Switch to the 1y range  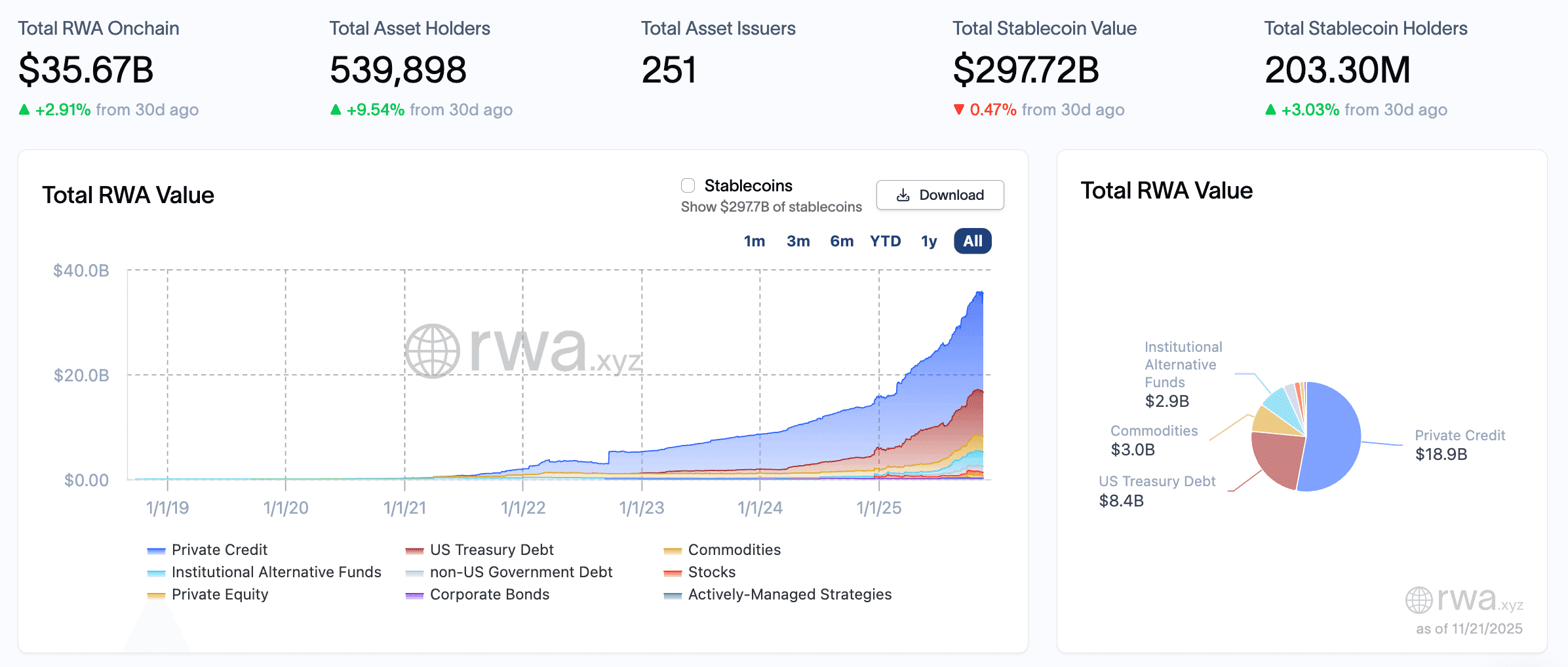[x=929, y=241]
